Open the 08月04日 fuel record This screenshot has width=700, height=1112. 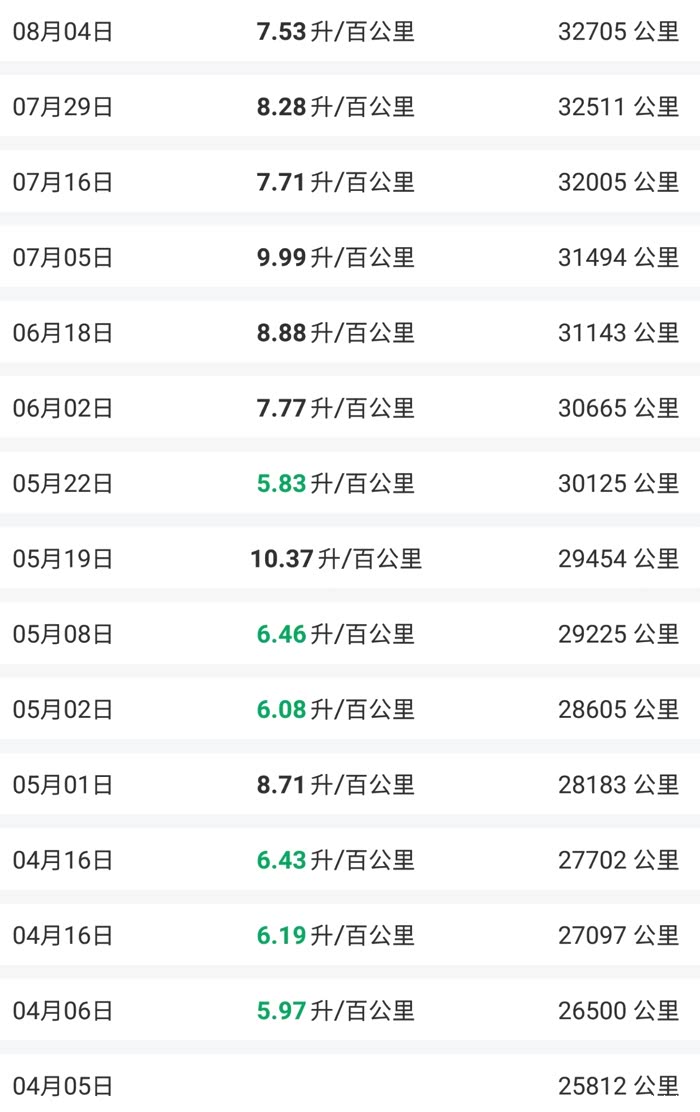(x=63, y=32)
